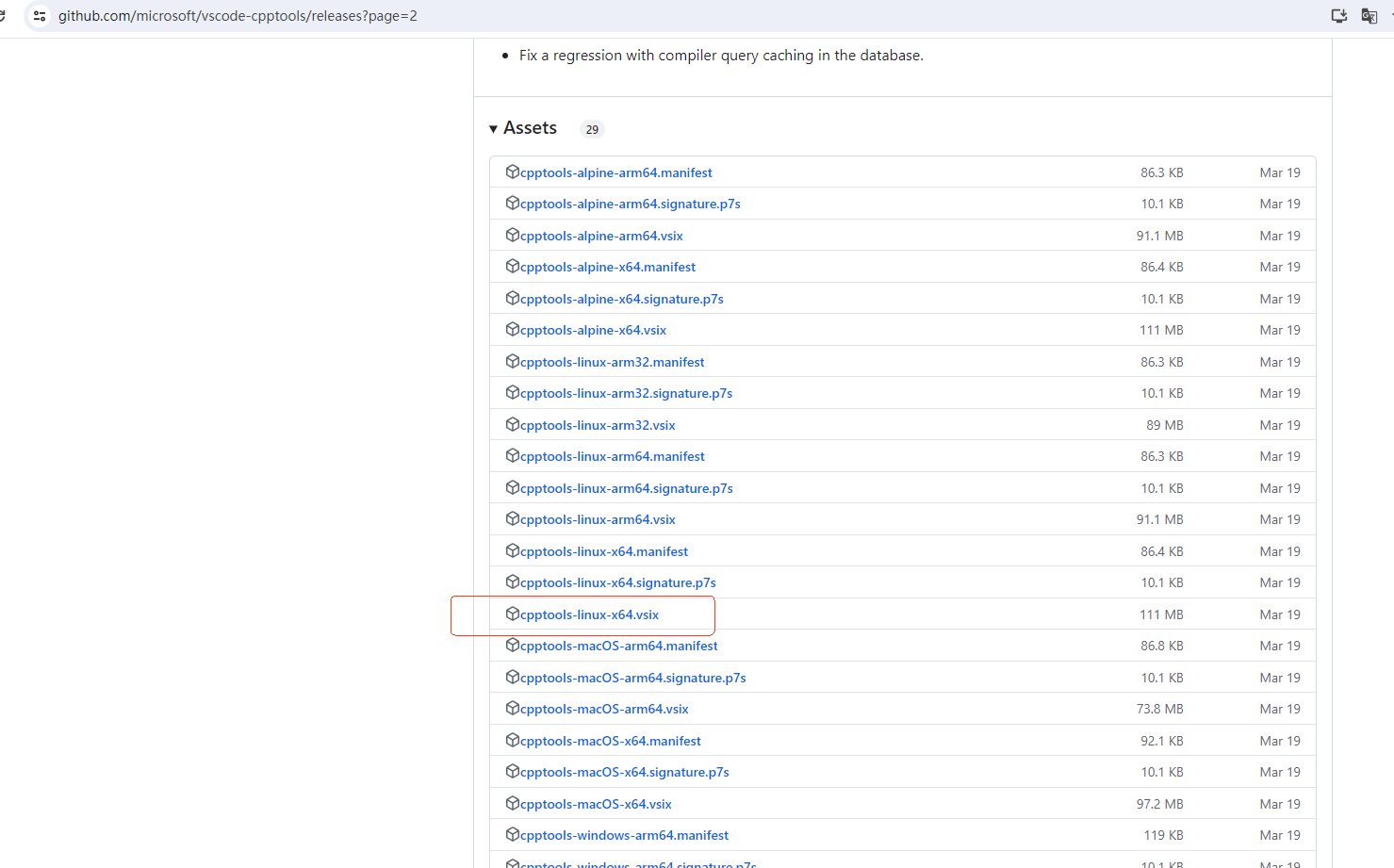Download cpptools-alpine-x64.vsix link

tap(593, 330)
